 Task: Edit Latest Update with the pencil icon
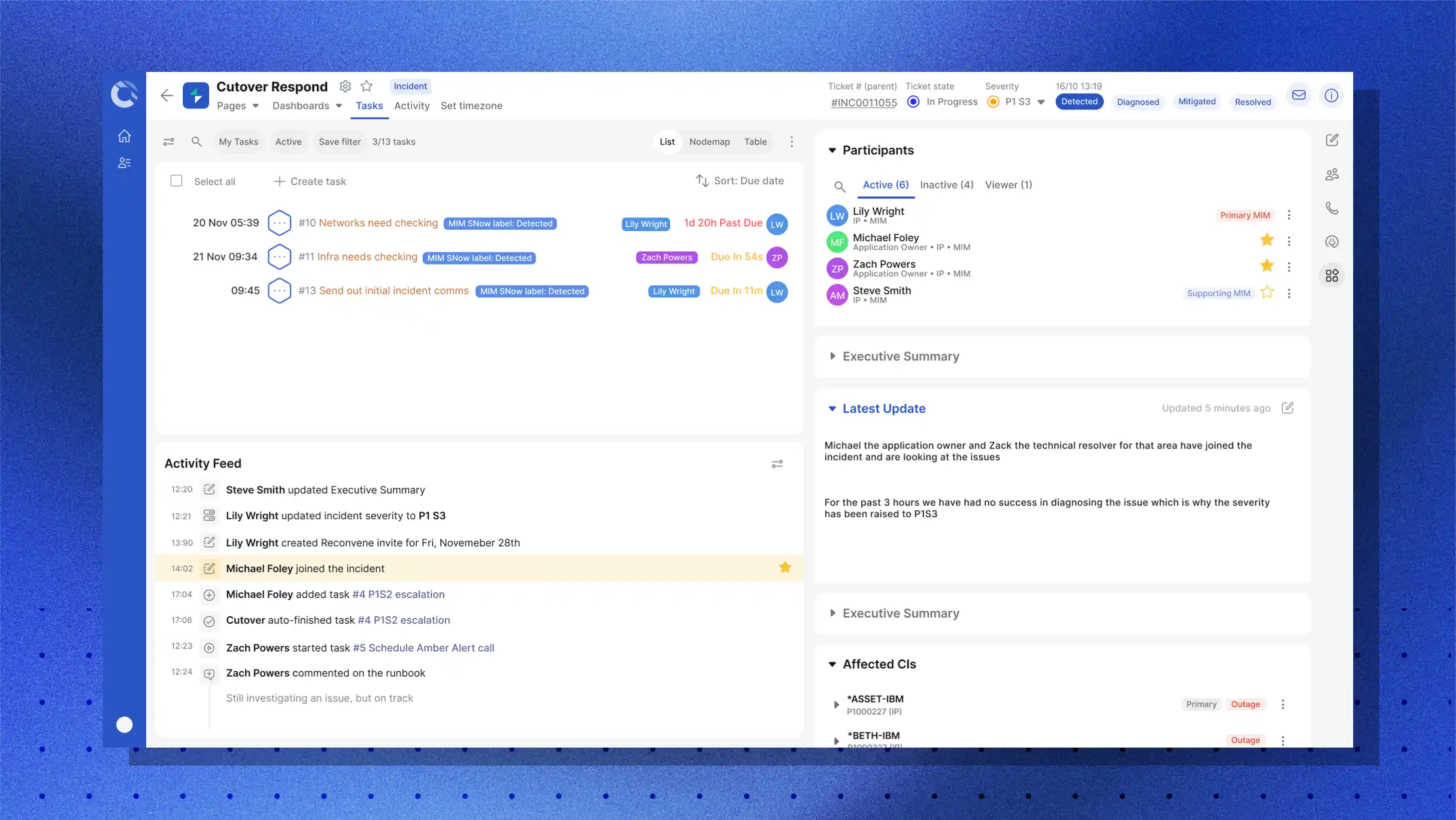[x=1287, y=408]
